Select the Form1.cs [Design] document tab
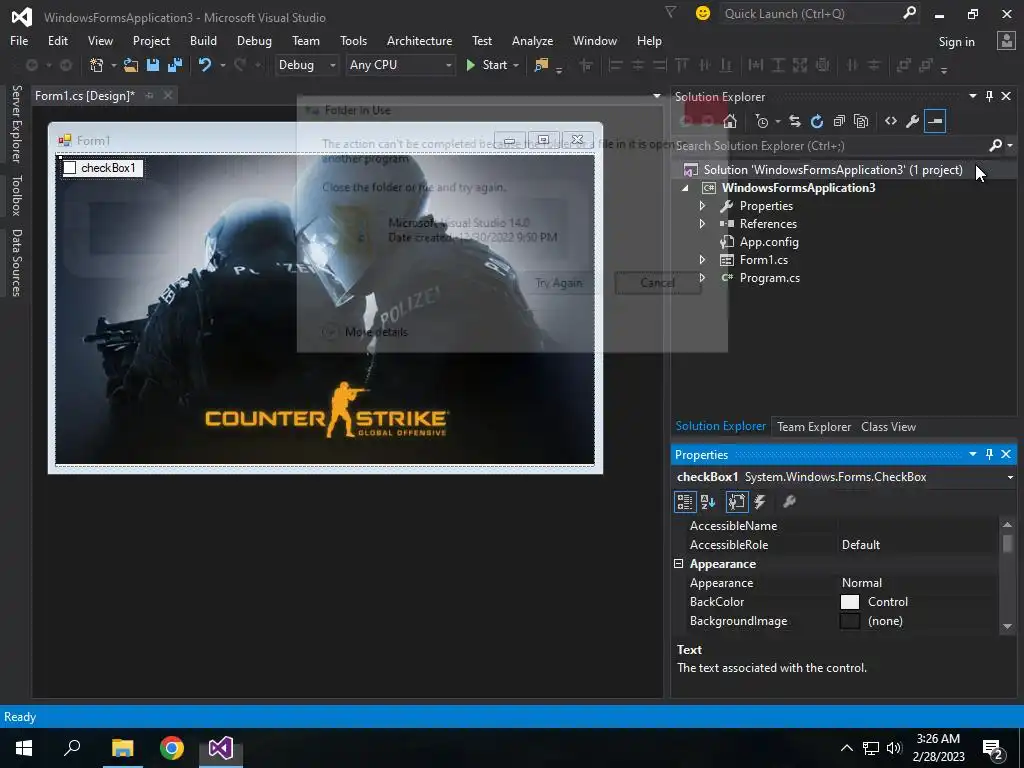The height and width of the screenshot is (768, 1024). 84,96
